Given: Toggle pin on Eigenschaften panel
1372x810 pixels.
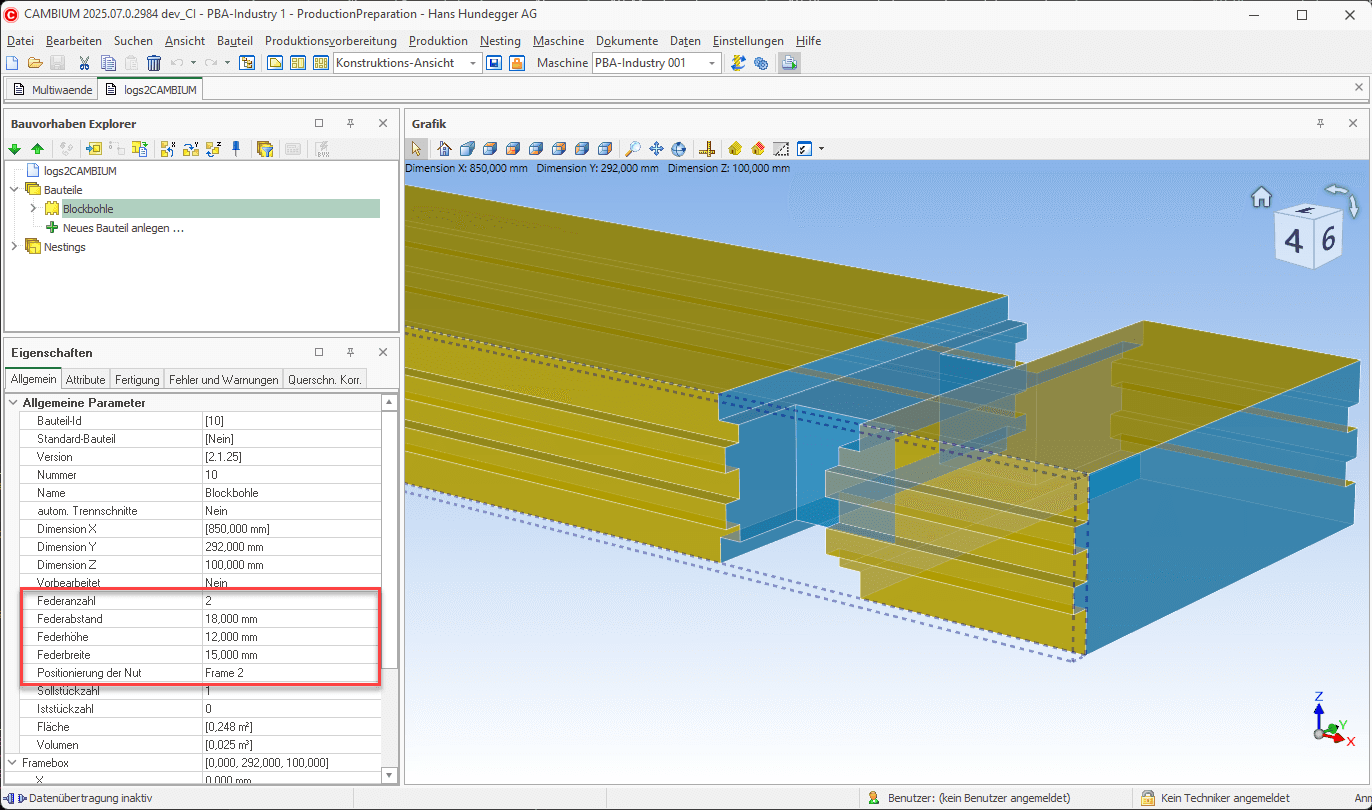Looking at the screenshot, I should tap(350, 352).
